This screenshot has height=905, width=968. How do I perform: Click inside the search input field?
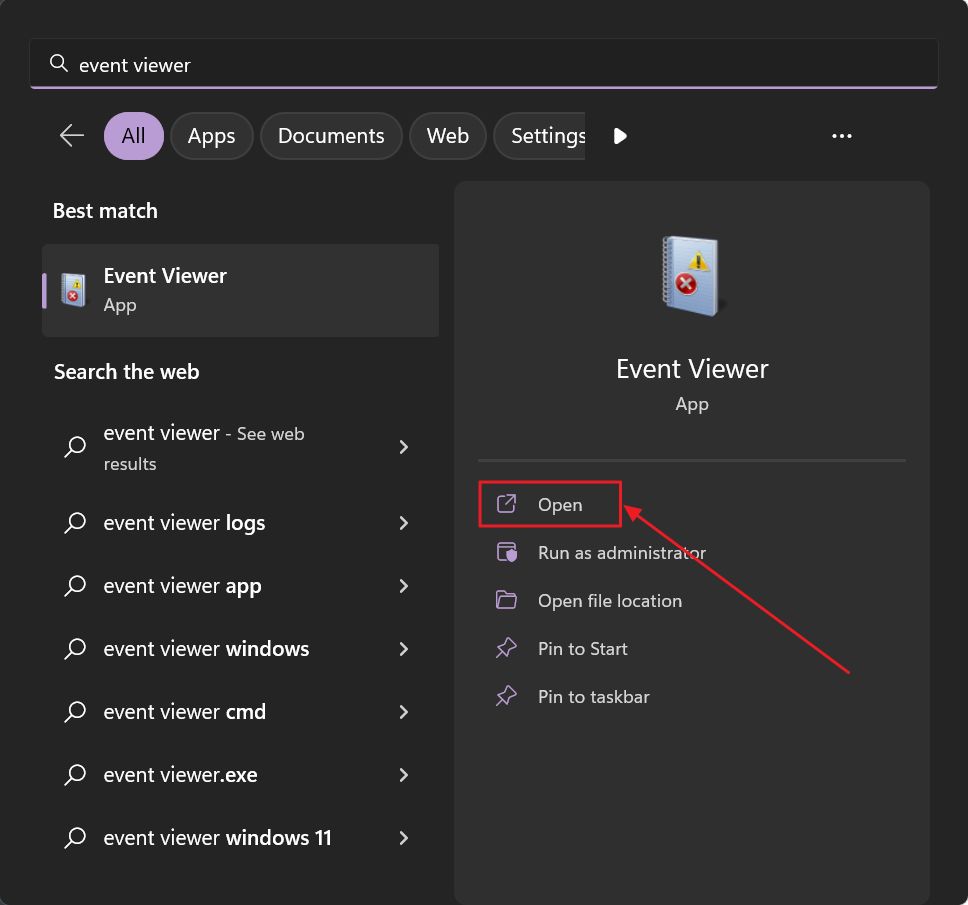(x=400, y=63)
